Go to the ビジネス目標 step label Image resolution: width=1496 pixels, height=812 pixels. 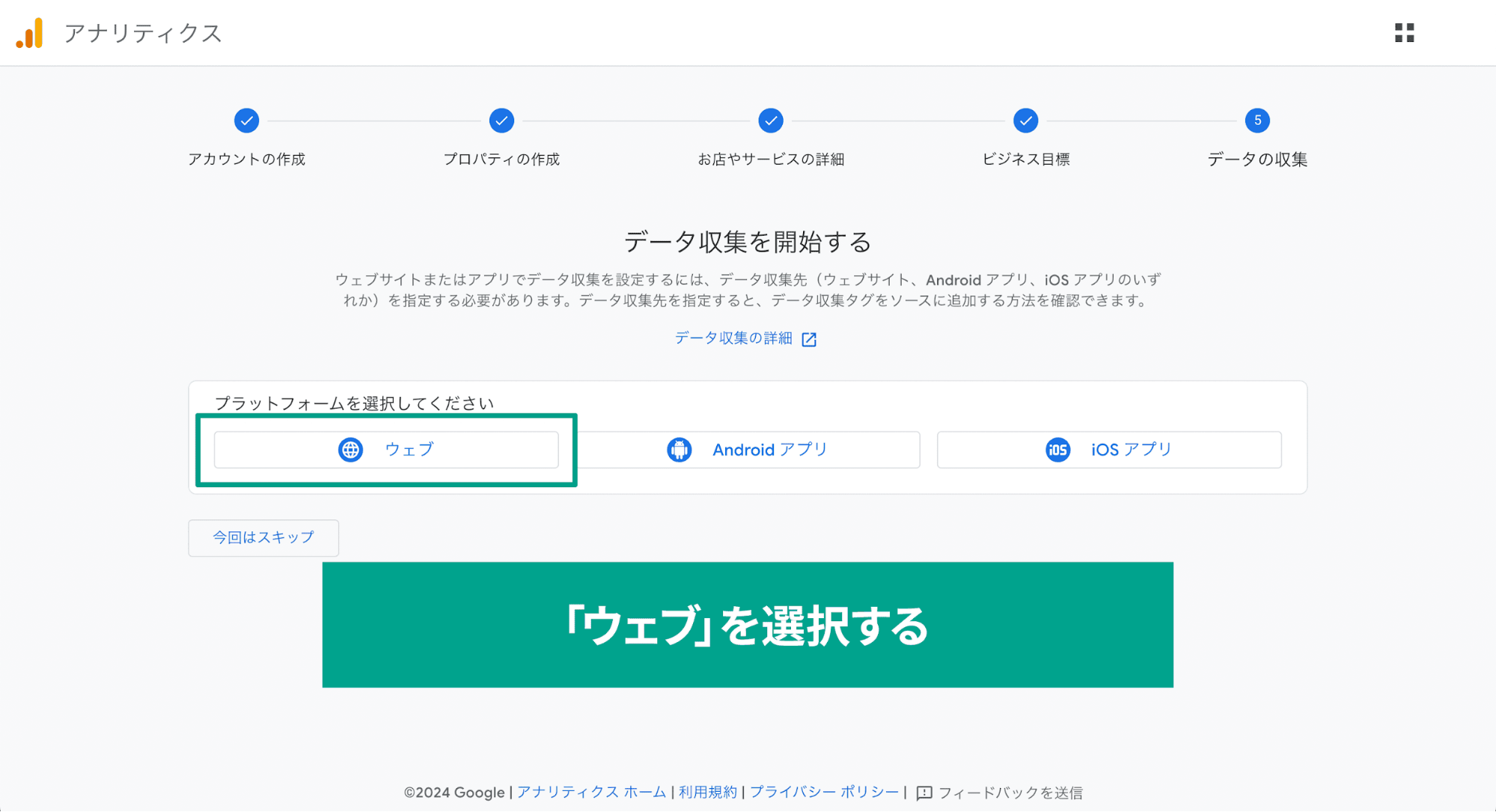(1025, 159)
